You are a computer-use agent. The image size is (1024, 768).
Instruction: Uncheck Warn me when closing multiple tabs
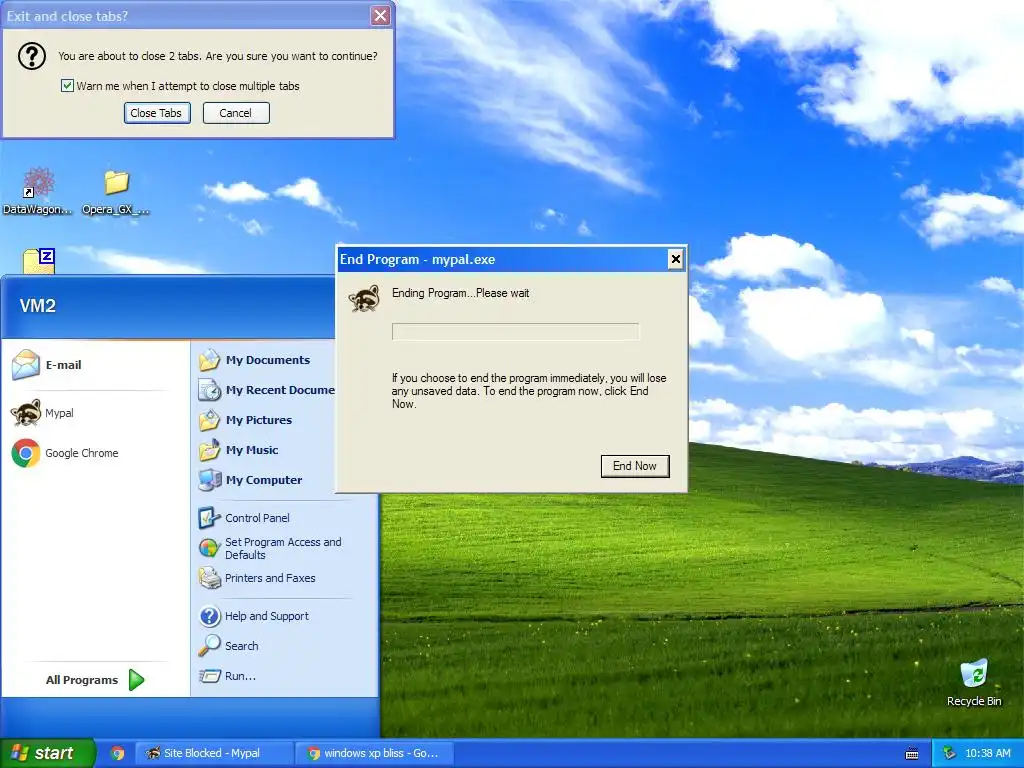[x=67, y=86]
